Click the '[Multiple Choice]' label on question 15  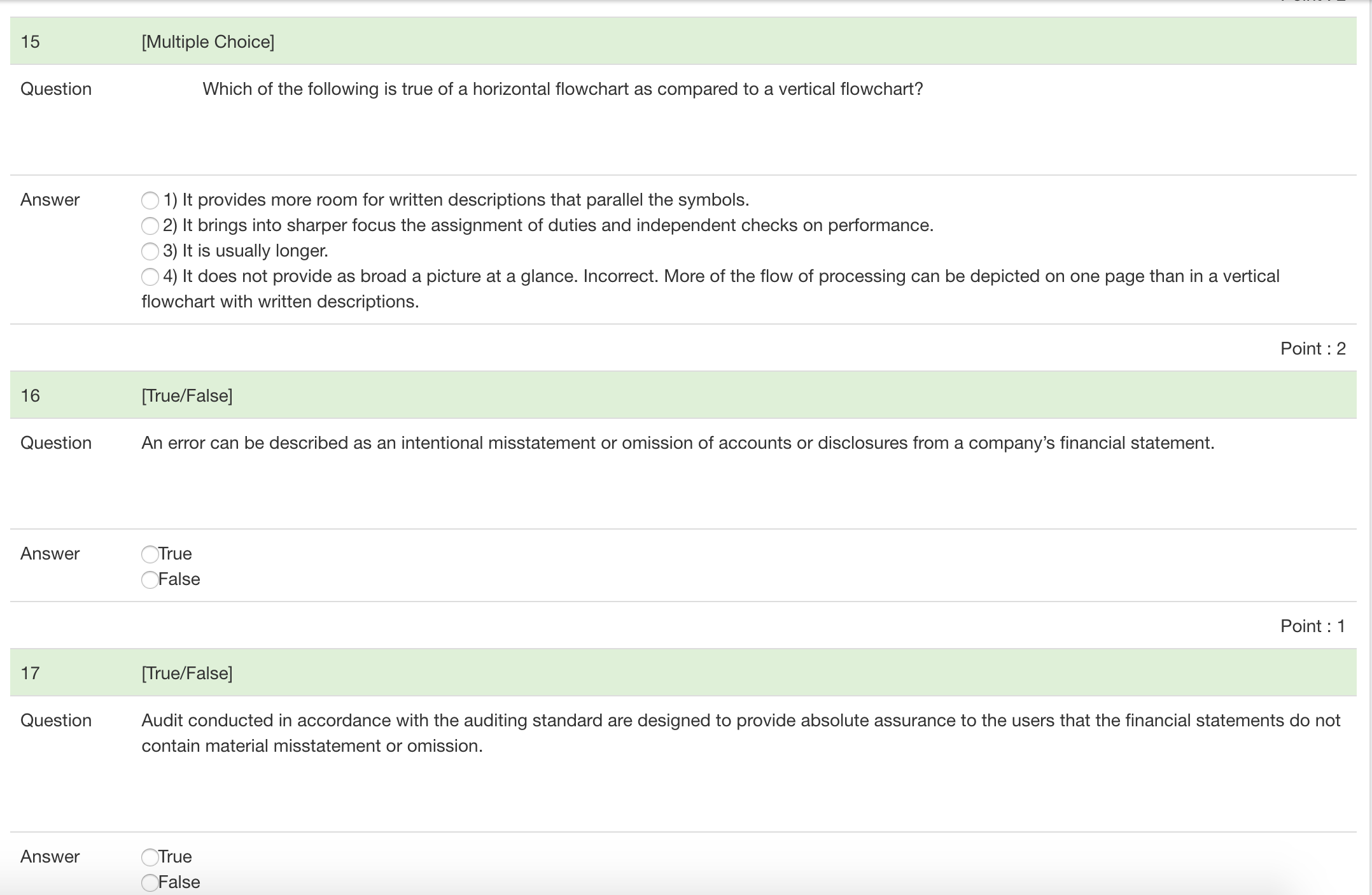tap(207, 41)
